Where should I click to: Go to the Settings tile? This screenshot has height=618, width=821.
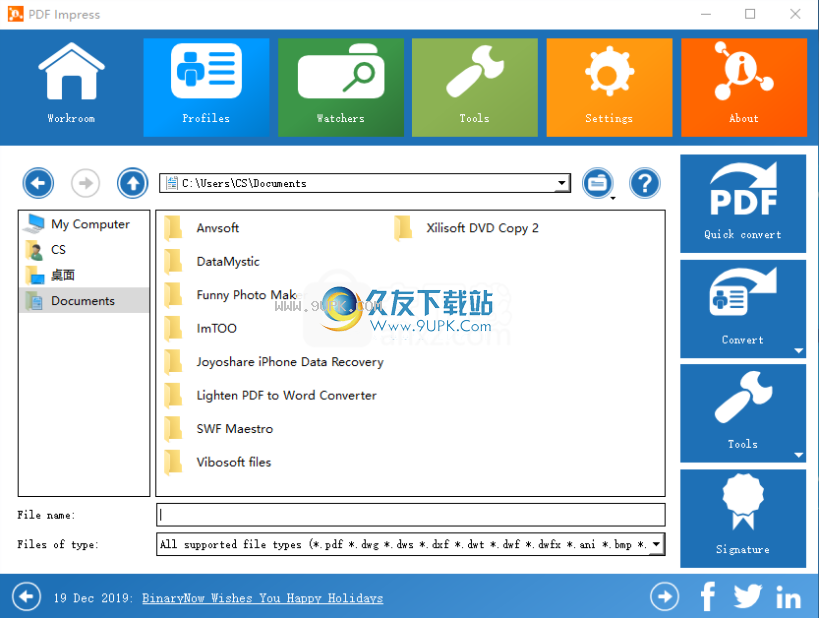(609, 87)
